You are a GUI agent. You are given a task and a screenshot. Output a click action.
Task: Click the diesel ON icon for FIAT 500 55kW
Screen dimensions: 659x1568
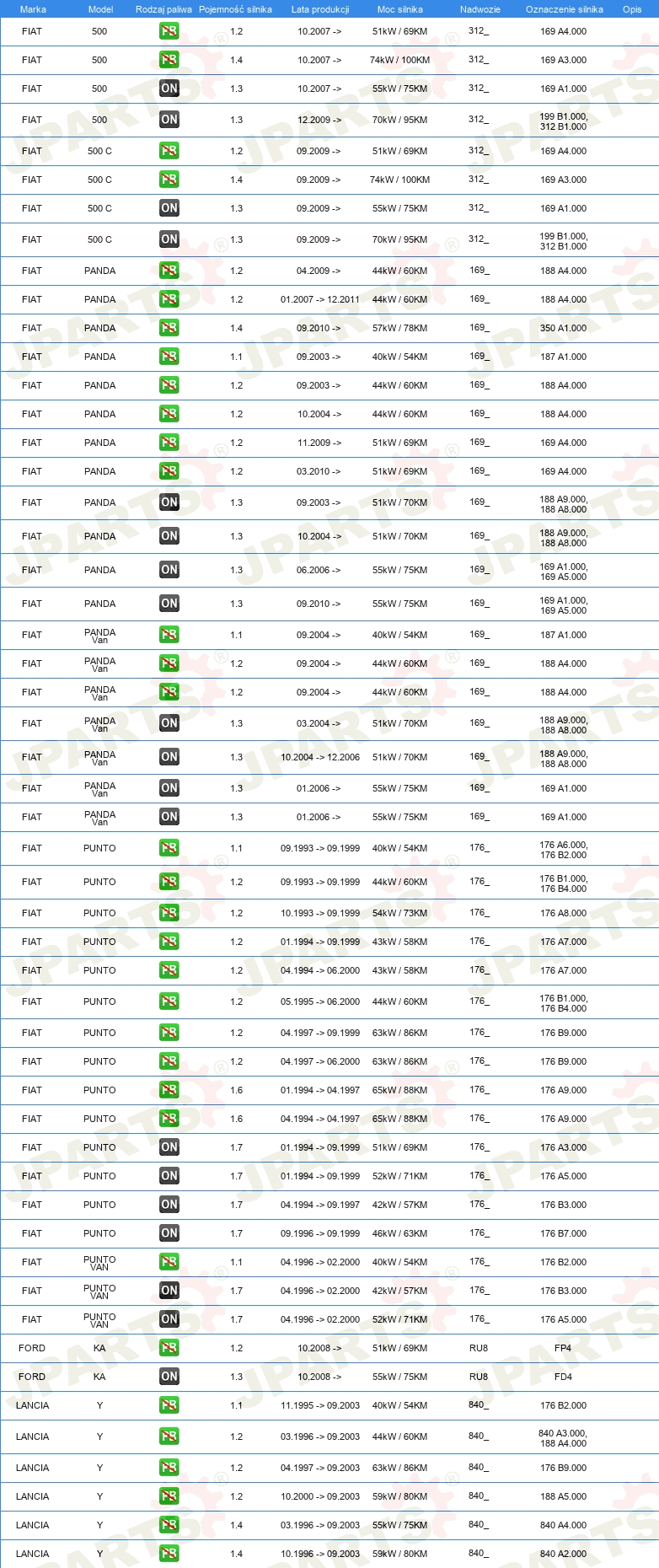point(169,89)
